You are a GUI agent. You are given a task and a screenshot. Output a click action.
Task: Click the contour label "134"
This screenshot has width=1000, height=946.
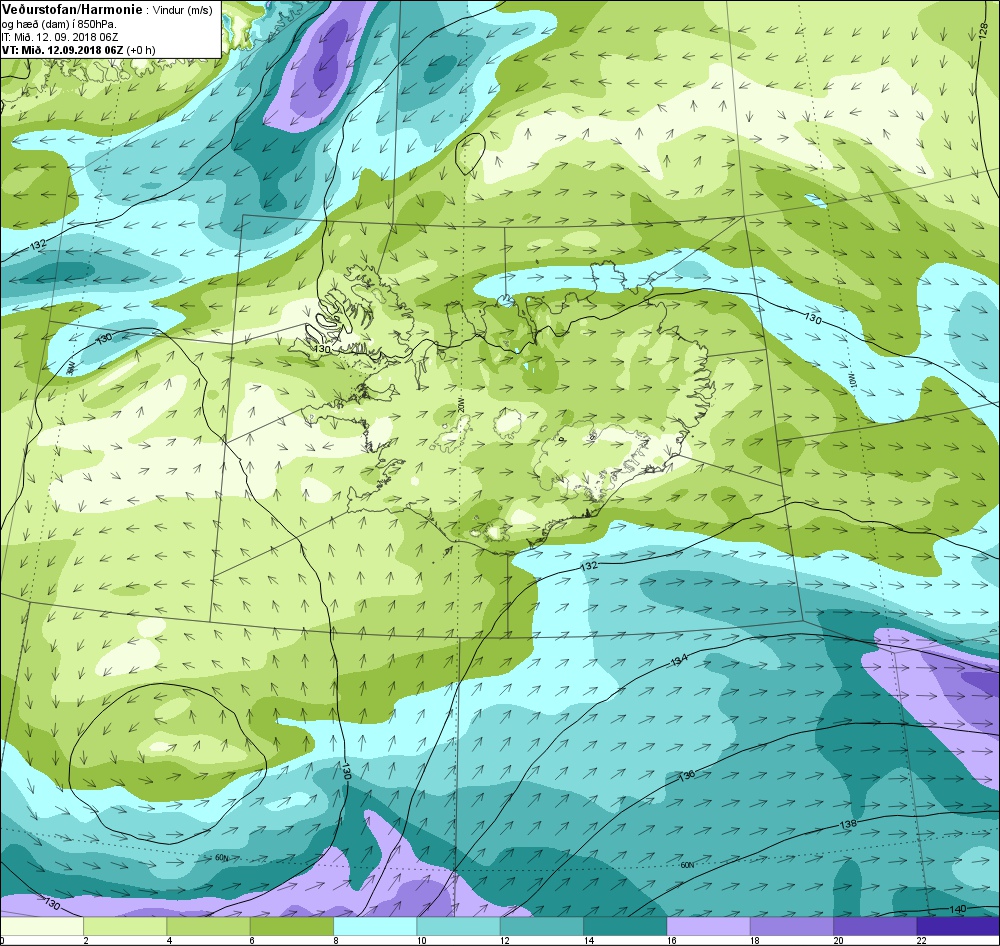679,661
